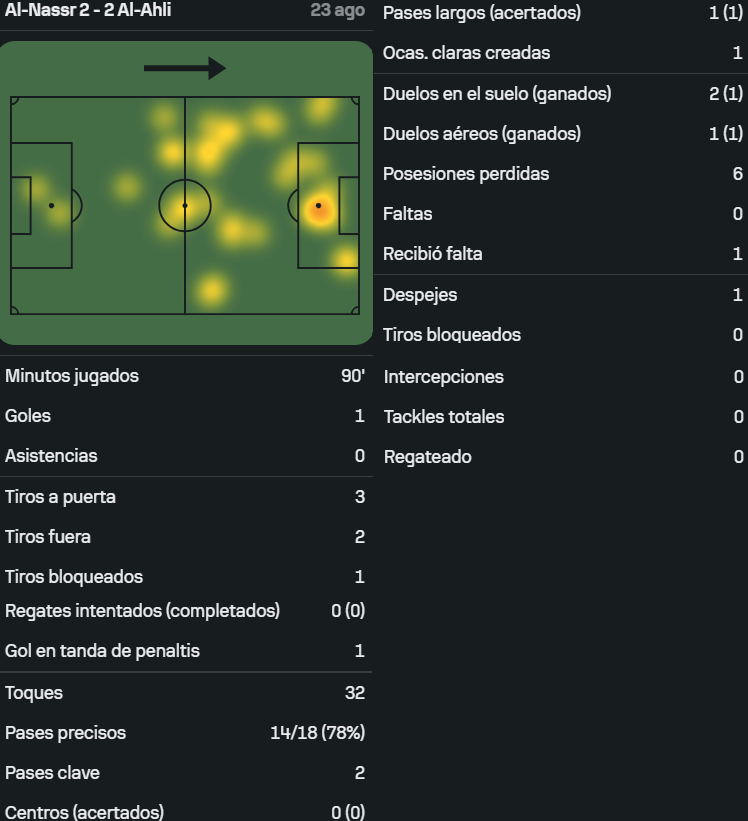748x821 pixels.
Task: Click the Asistencias stat row
Action: (186, 456)
